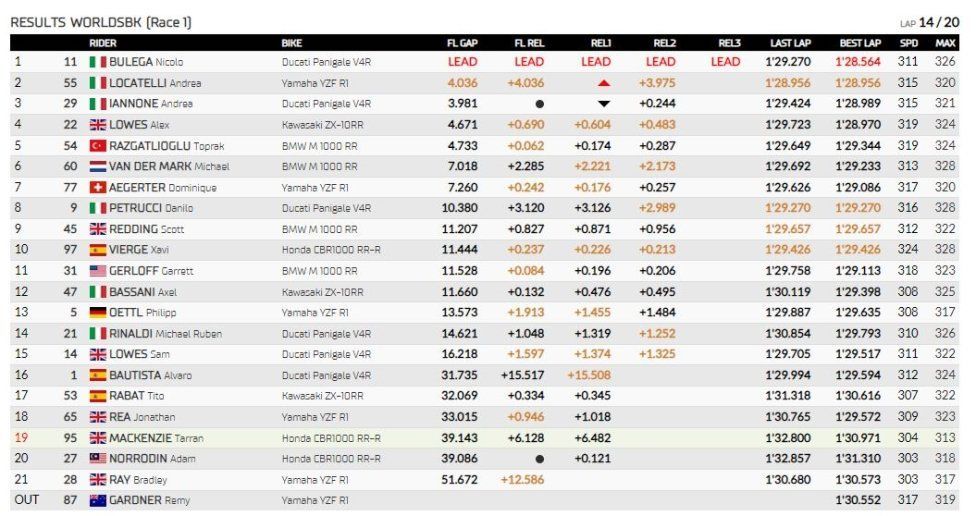The width and height of the screenshot is (976, 516).
Task: Click Petrucci's REL2 value +2.989
Action: pyautogui.click(x=657, y=208)
